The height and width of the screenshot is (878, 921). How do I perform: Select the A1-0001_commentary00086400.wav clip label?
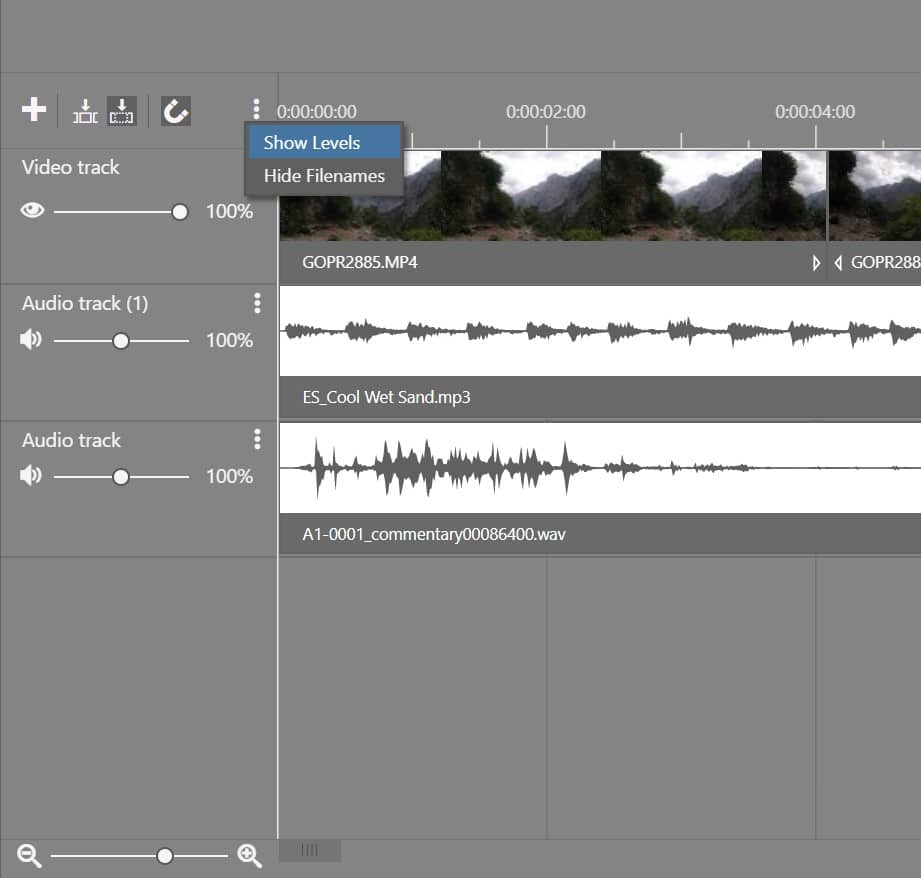click(433, 534)
